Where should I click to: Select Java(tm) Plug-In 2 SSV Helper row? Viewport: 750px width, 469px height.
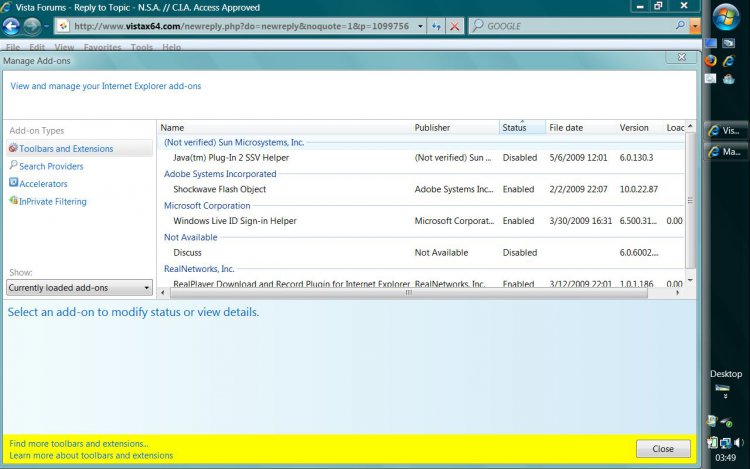click(x=421, y=157)
